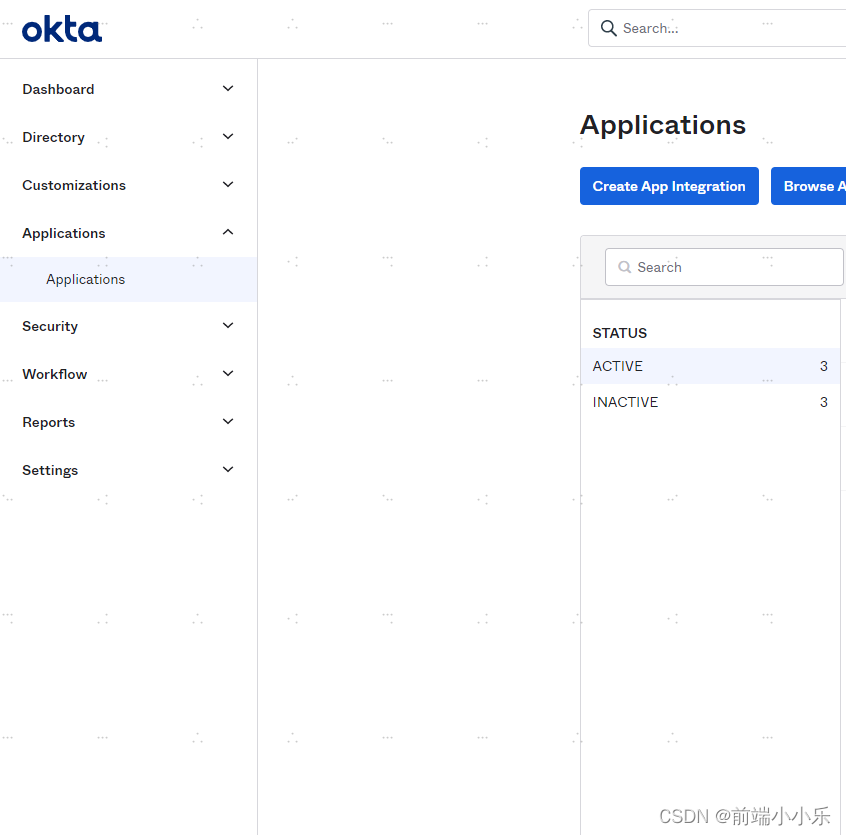846x835 pixels.
Task: Expand the Security sidebar section
Action: [x=228, y=326]
